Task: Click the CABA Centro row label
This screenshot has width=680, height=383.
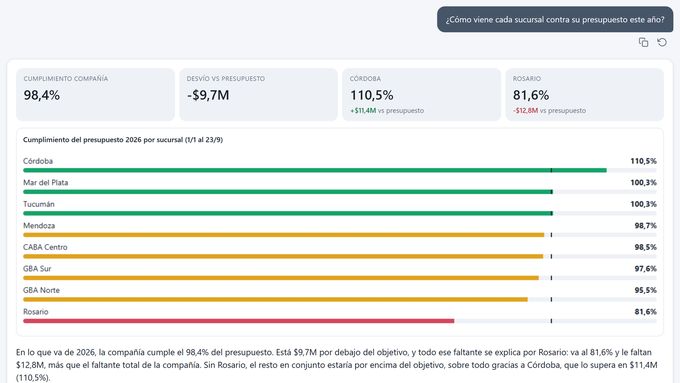Action: coord(45,247)
